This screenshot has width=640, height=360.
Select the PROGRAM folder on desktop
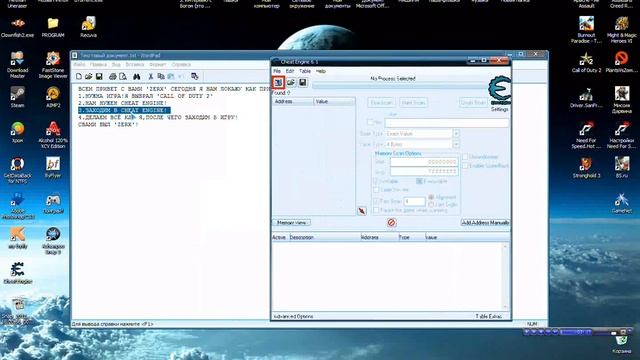point(53,27)
